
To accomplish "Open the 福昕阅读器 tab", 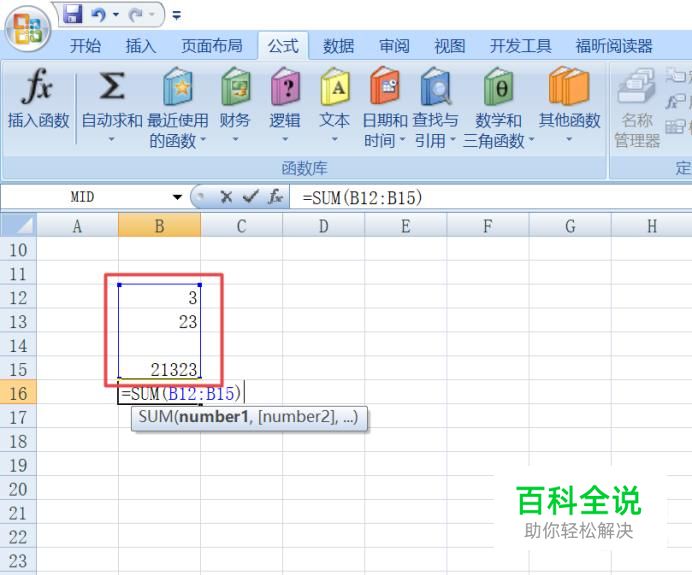I will 614,46.
